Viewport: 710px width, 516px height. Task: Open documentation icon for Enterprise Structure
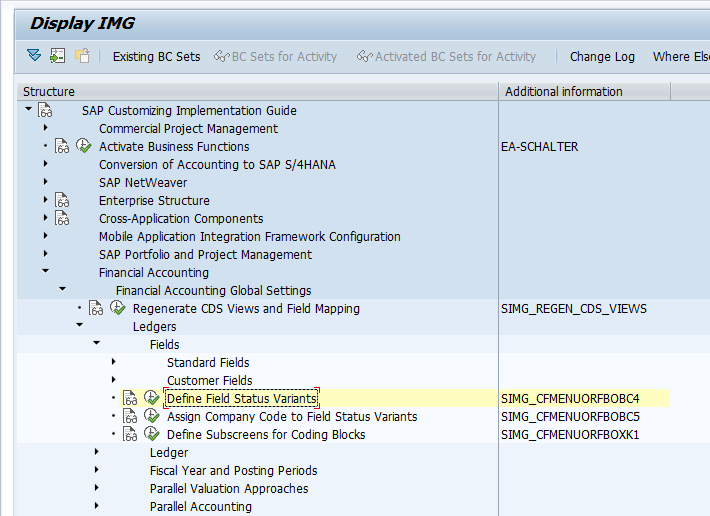tap(62, 200)
